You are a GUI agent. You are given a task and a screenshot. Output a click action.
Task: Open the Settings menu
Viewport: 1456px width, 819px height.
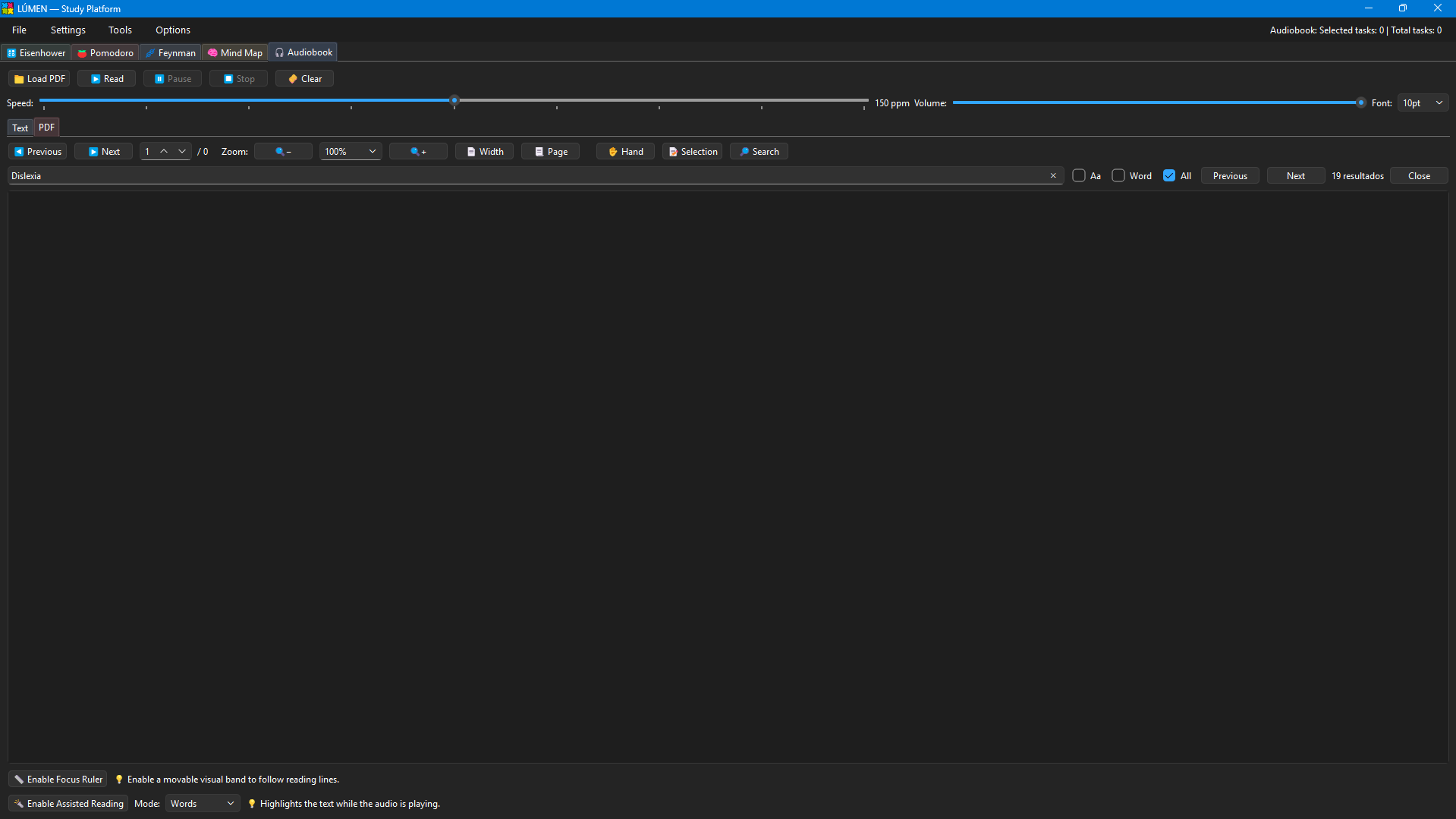tap(68, 30)
